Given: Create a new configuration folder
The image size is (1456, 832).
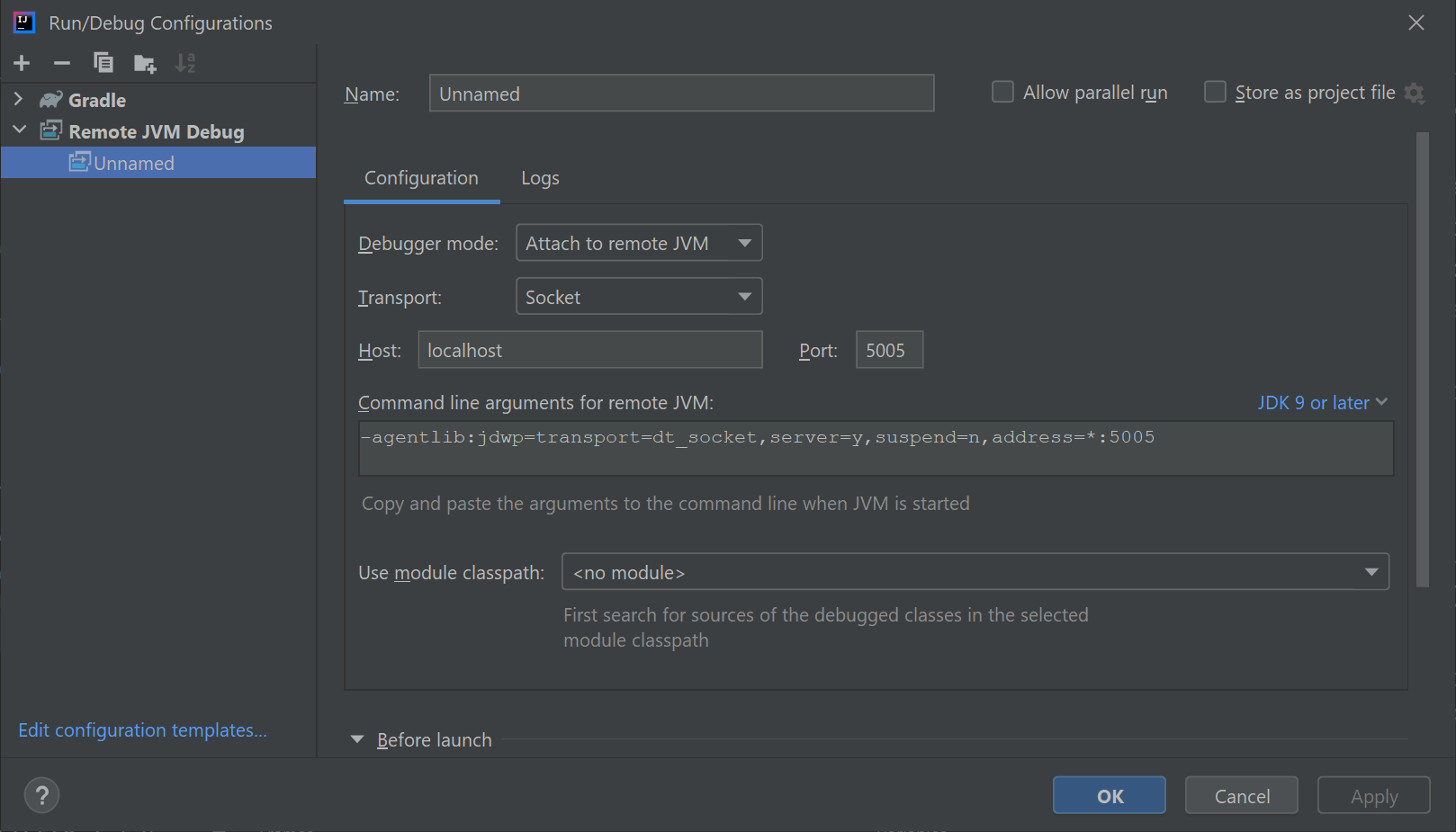Looking at the screenshot, I should coord(144,63).
